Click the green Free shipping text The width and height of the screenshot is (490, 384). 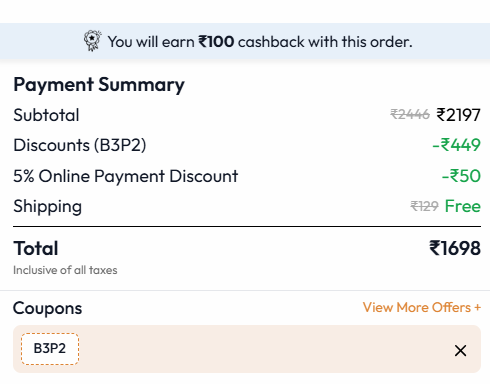tap(463, 206)
